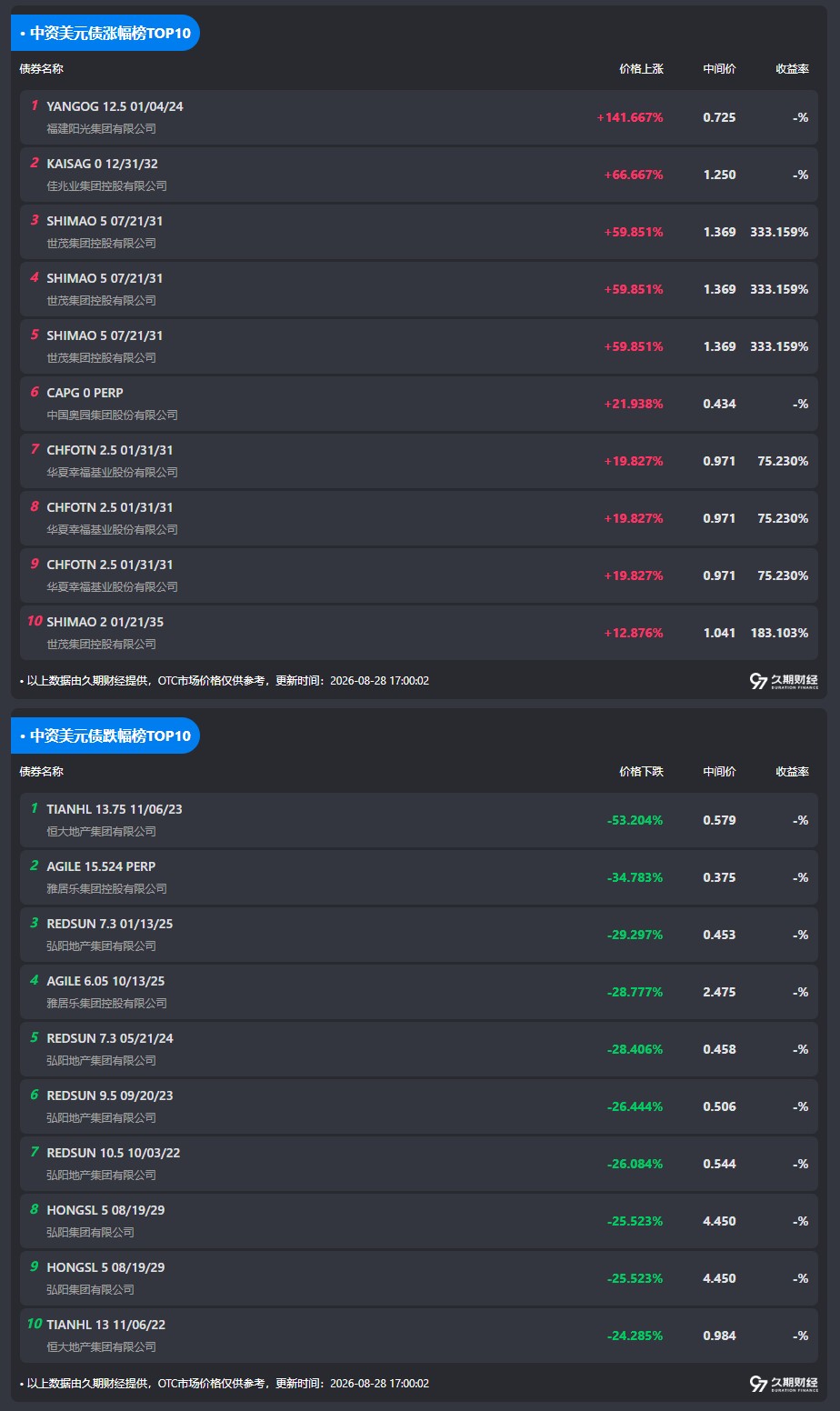Screen dimensions: 840x1411
Task: Open the KAISAG 0 12/31/32 bond
Action: [419, 175]
